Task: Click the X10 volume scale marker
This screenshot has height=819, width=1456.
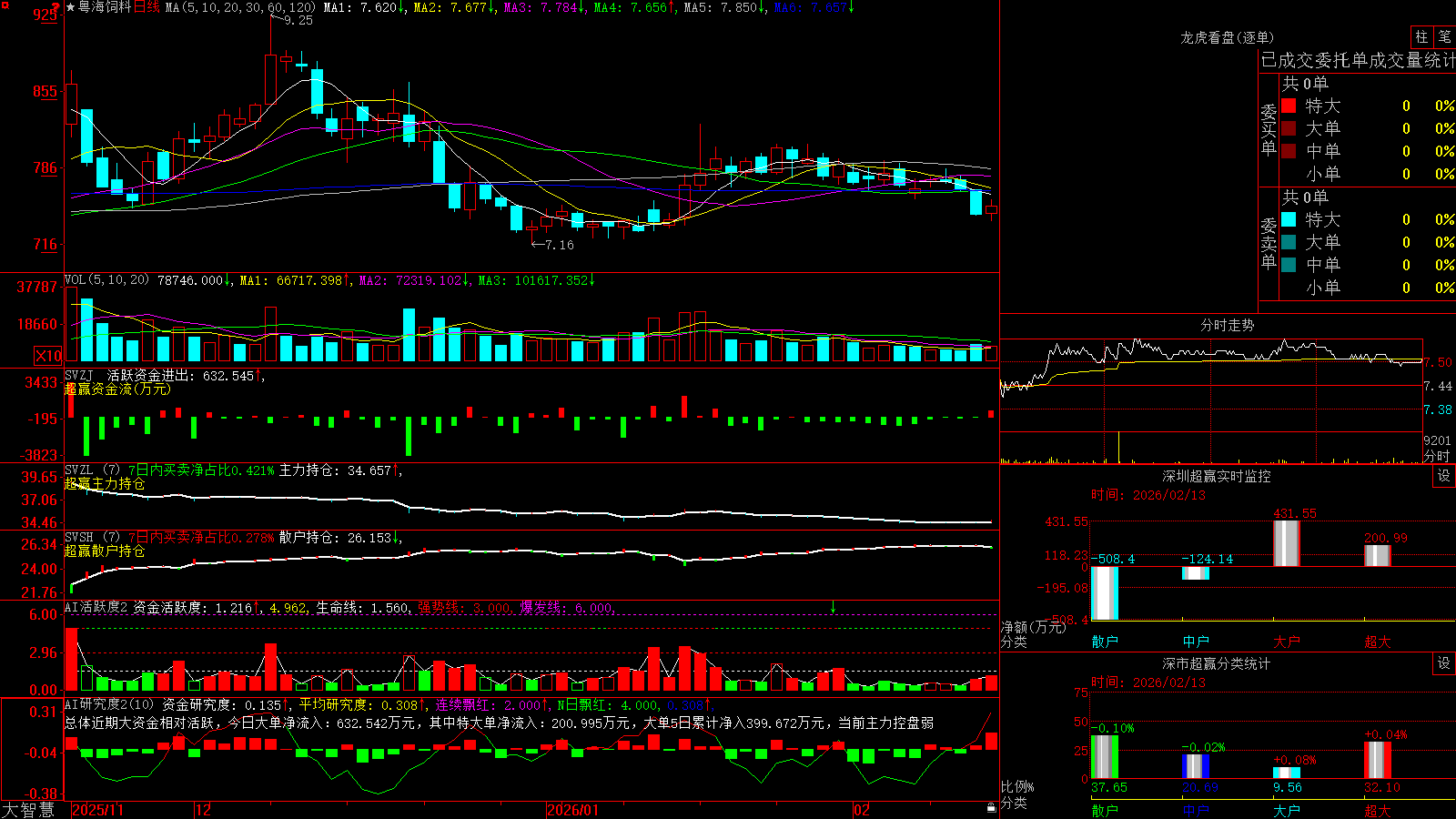Action: click(x=48, y=356)
